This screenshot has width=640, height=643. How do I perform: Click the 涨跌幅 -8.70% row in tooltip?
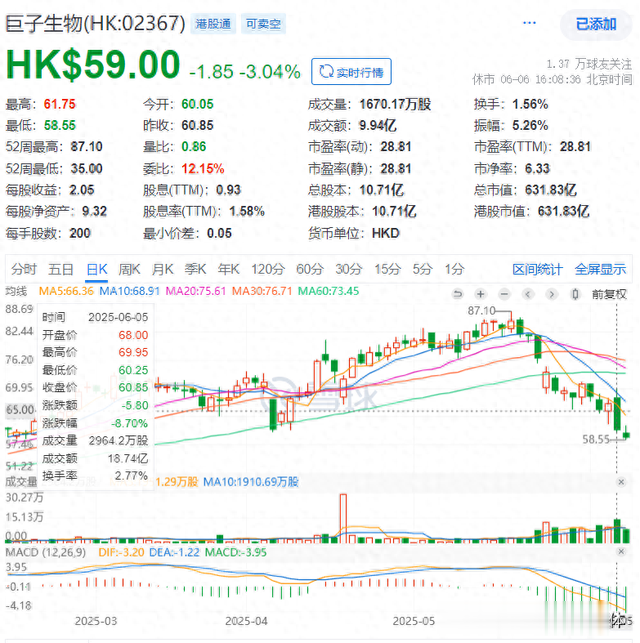point(95,423)
